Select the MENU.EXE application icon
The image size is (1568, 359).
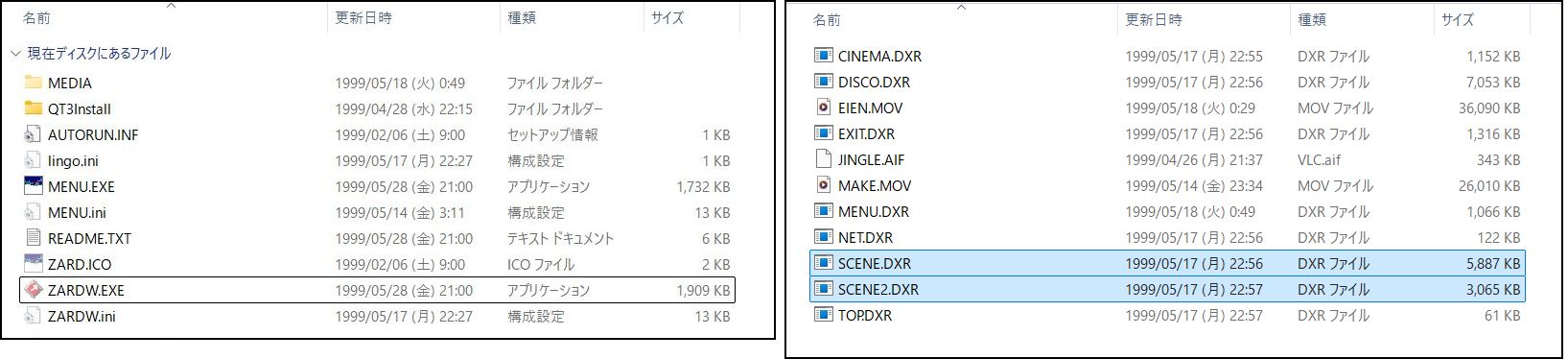pos(33,186)
